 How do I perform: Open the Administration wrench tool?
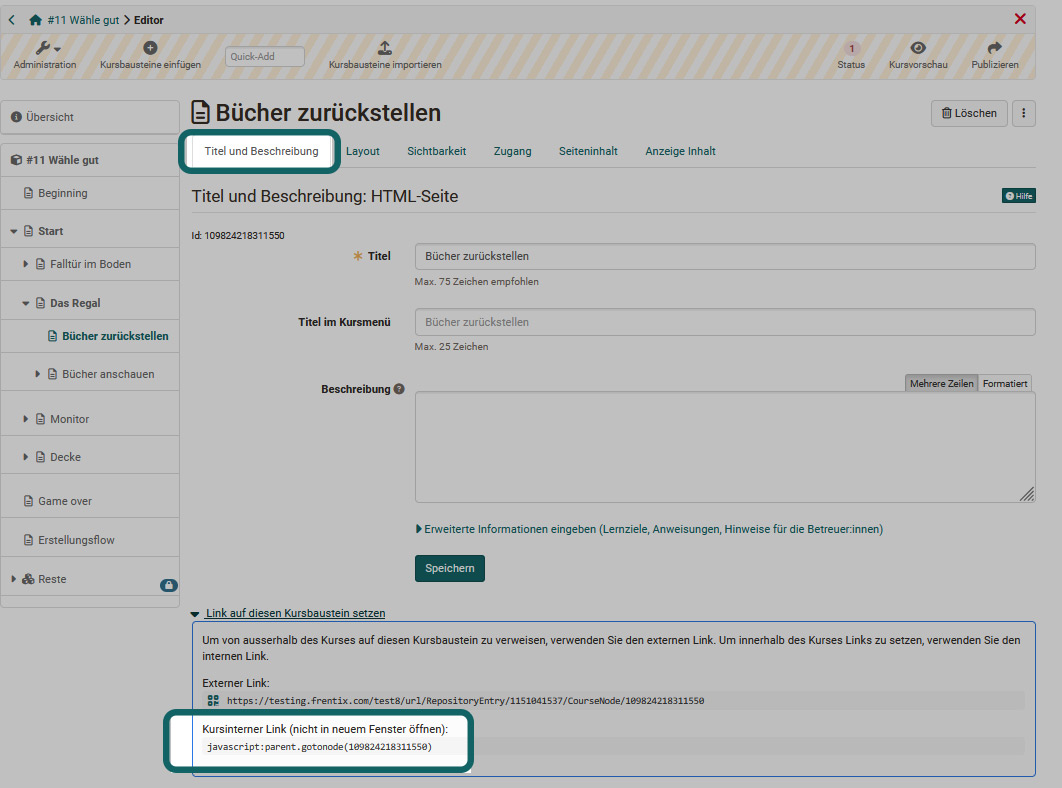(41, 47)
